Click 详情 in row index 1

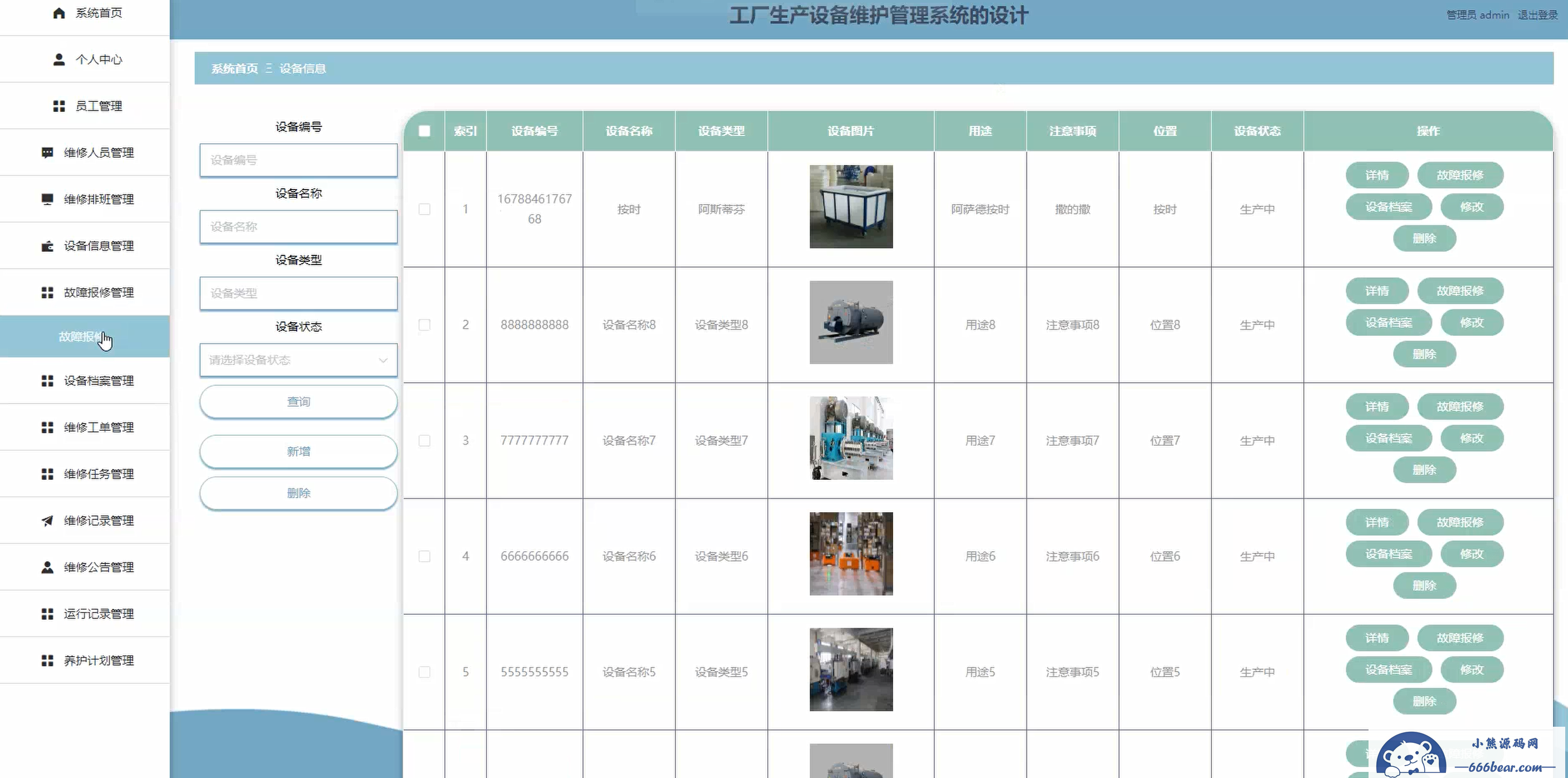(1377, 176)
